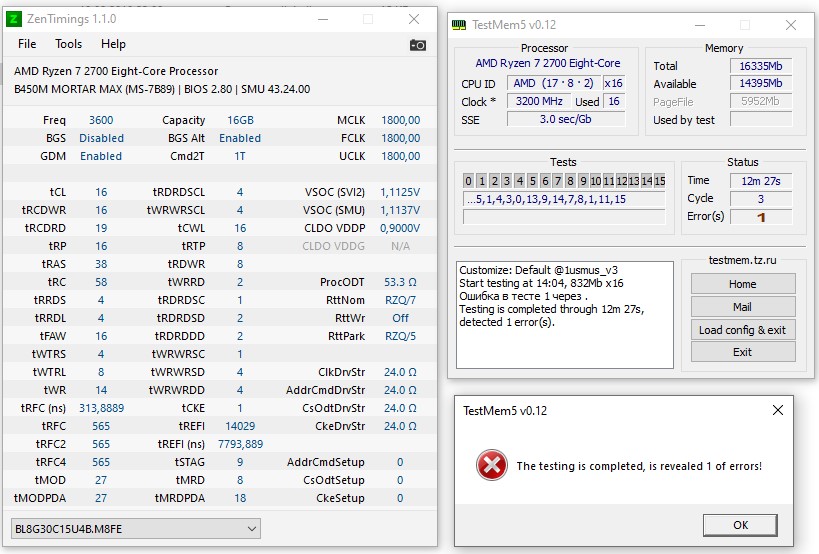Click the Exit button in TestMem5
Screen dimensions: 819x554
pos(743,352)
